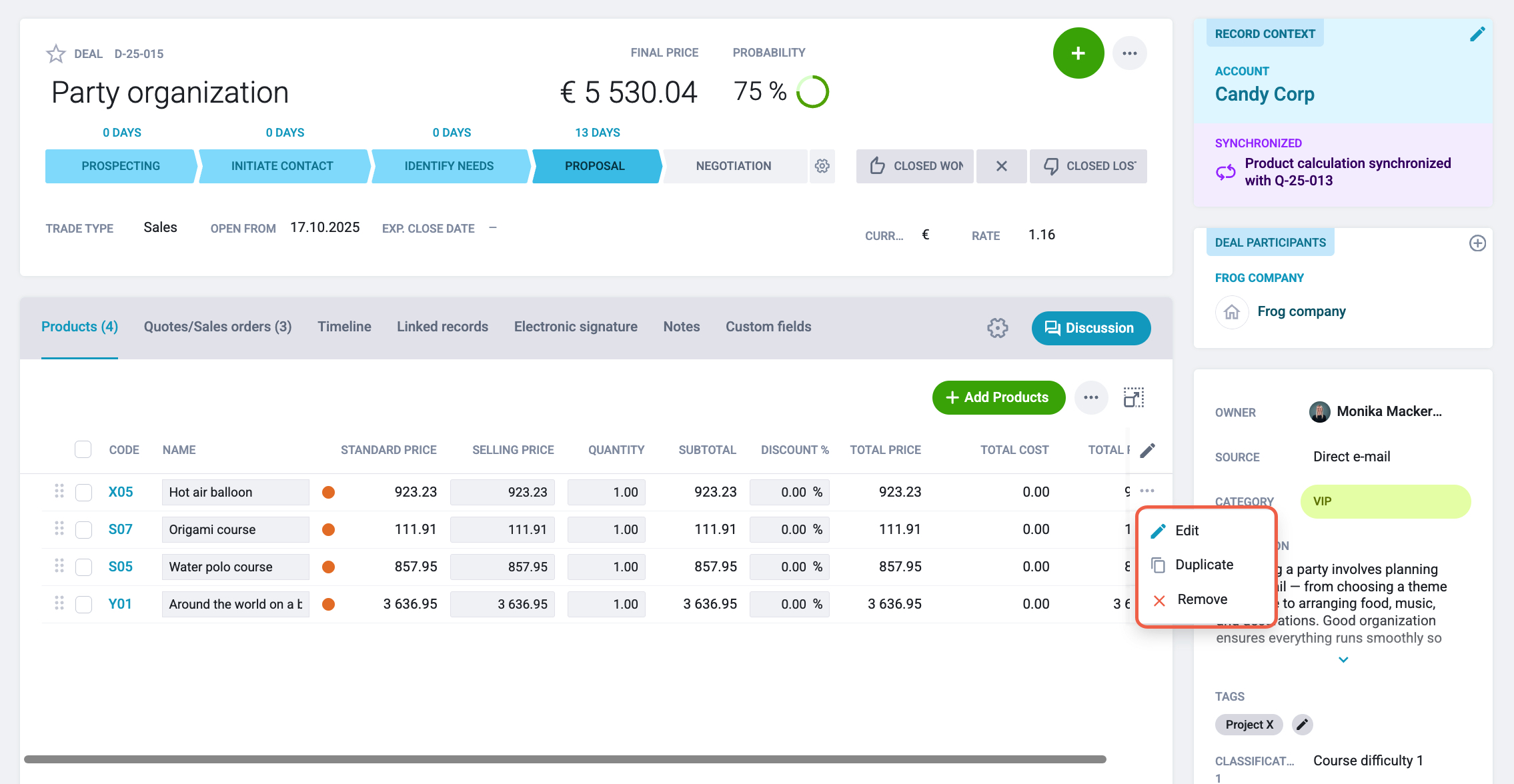Mark deal as Closed Lost
This screenshot has height=784, width=1514.
point(1088,166)
